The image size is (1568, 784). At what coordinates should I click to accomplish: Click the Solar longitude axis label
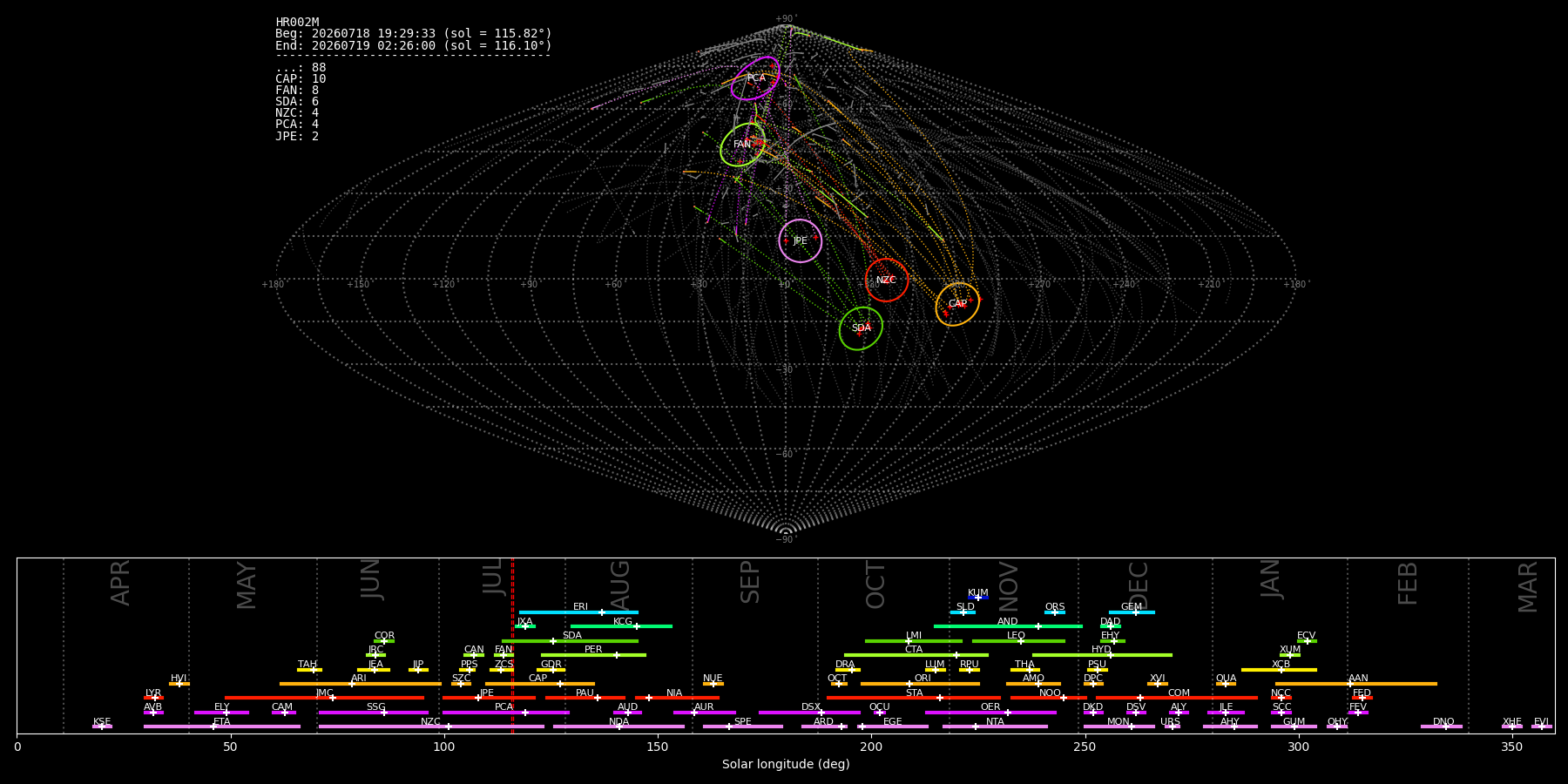pos(786,765)
